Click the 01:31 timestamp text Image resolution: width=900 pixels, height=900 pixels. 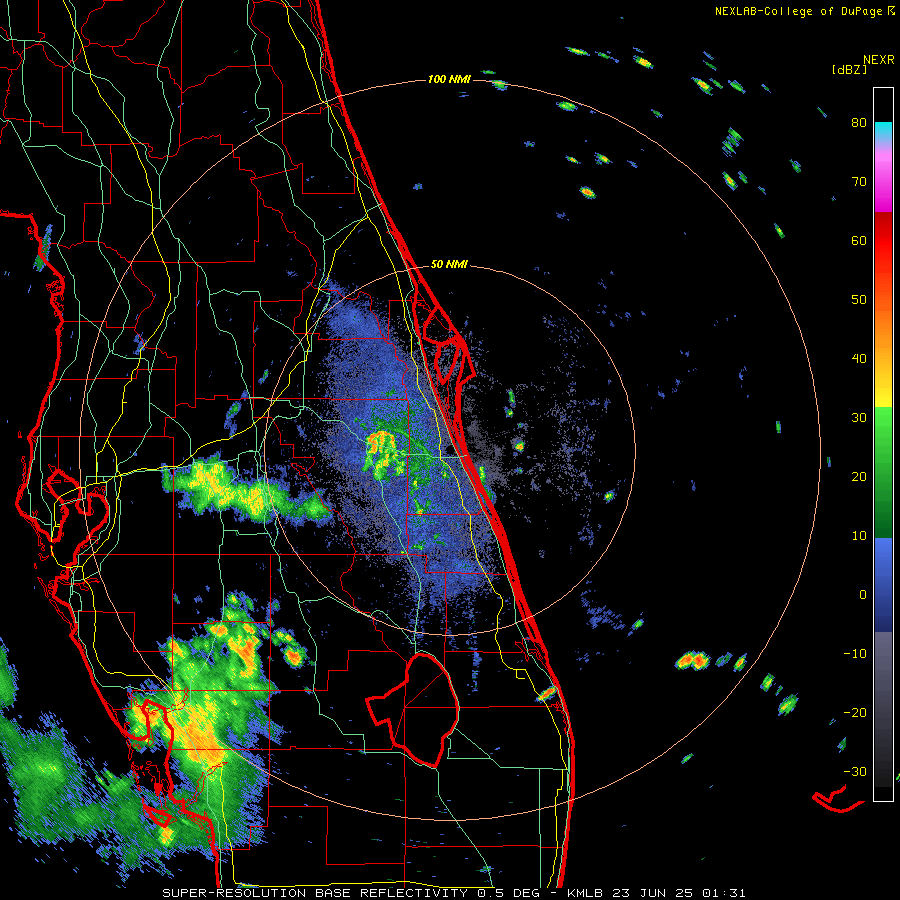coord(723,893)
